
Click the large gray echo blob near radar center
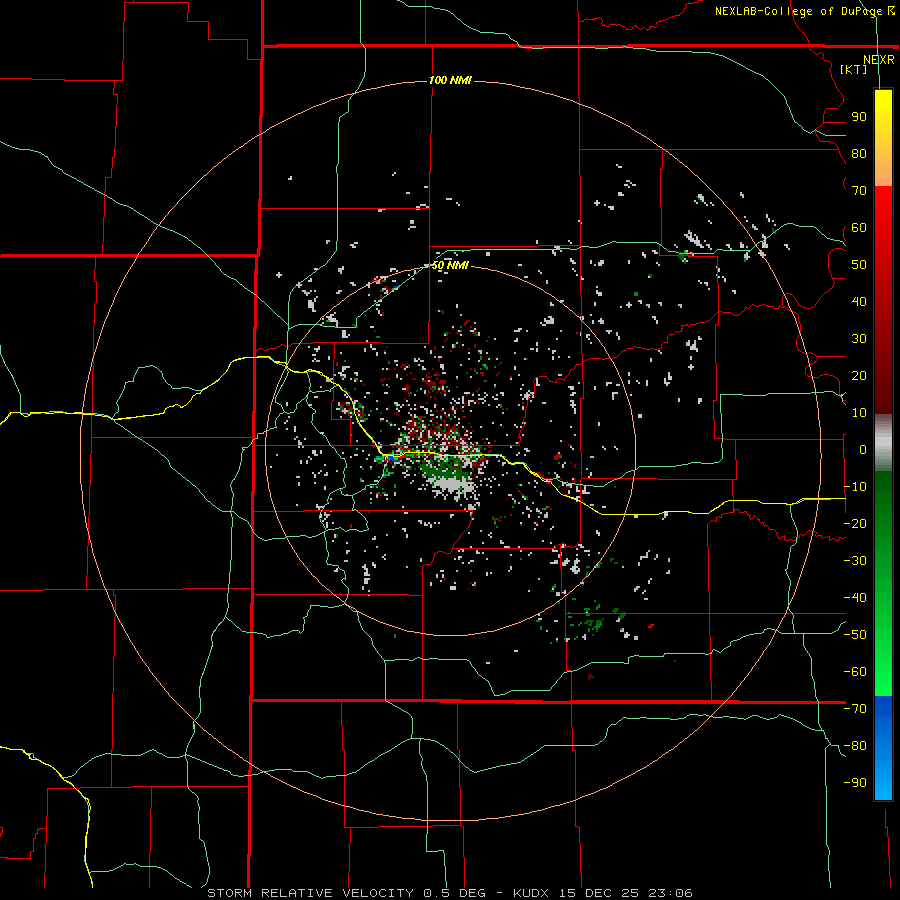[x=453, y=485]
